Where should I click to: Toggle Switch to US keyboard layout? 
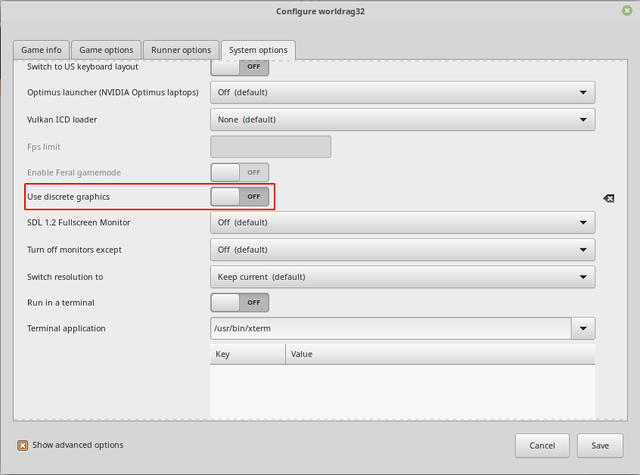pyautogui.click(x=240, y=67)
